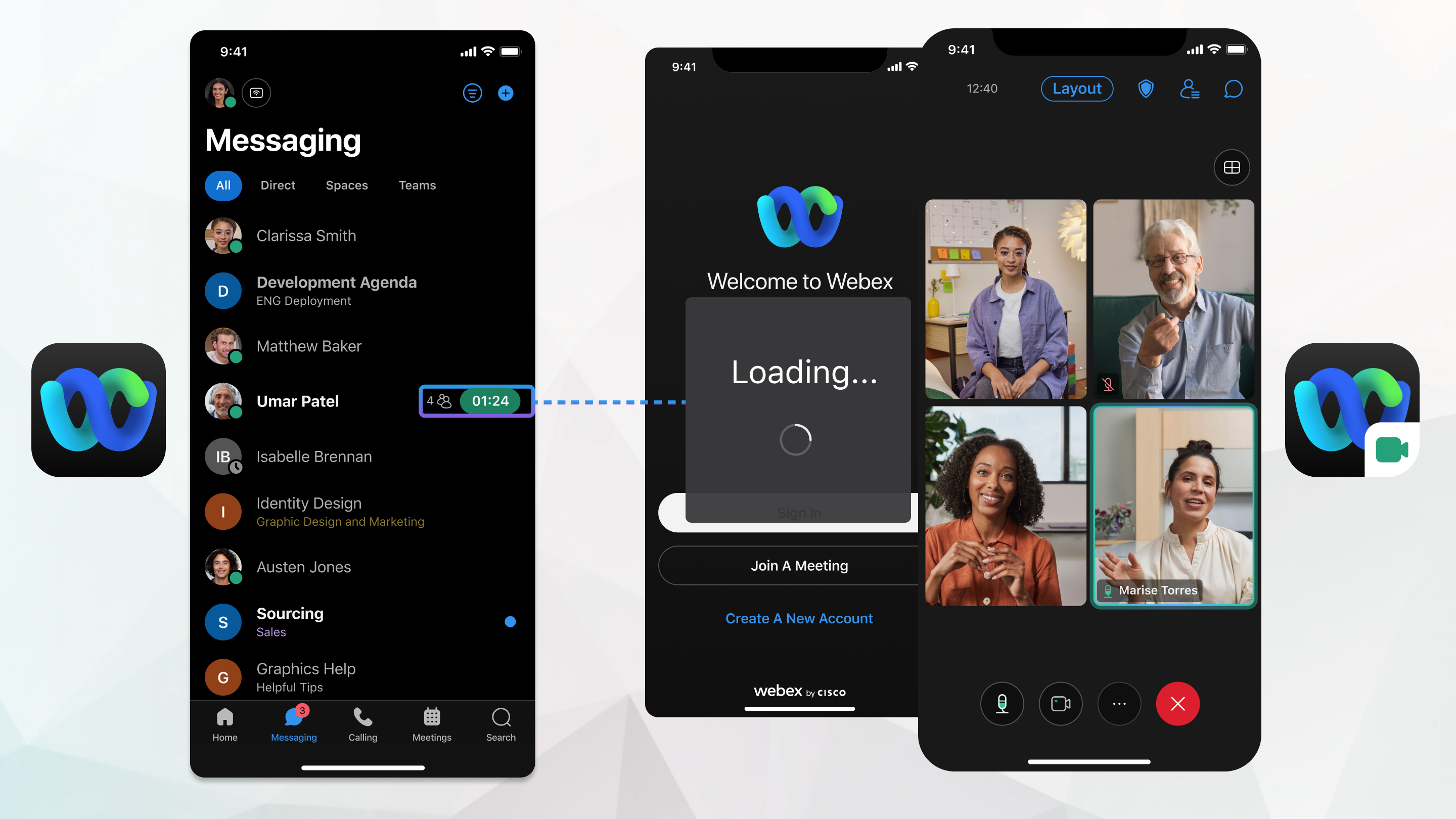This screenshot has height=819, width=1456.
Task: Click Create A New Account link
Action: pyautogui.click(x=799, y=618)
